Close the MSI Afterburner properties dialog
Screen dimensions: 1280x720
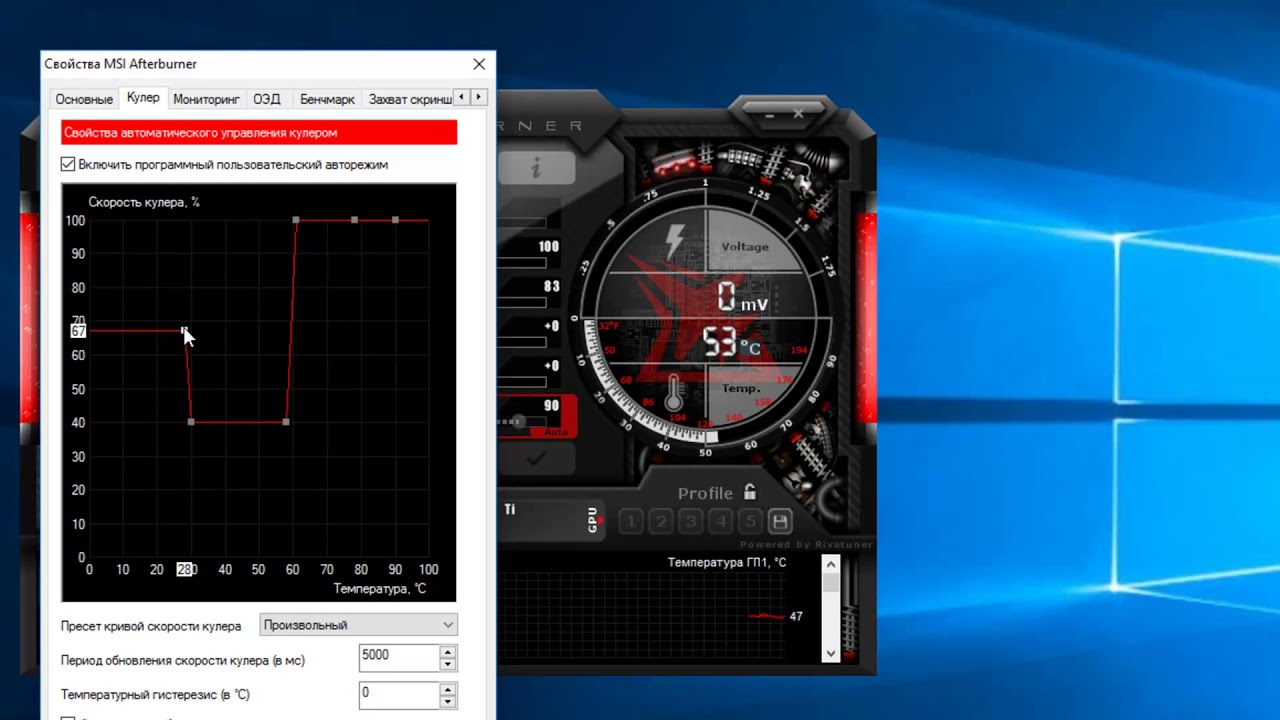[x=479, y=64]
